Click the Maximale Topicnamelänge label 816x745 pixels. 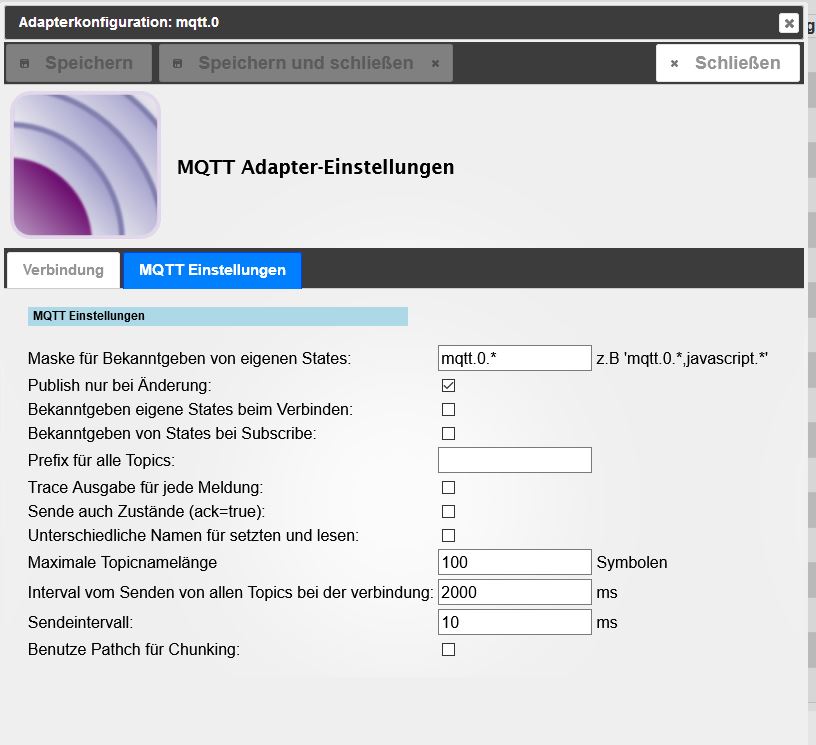[x=122, y=562]
